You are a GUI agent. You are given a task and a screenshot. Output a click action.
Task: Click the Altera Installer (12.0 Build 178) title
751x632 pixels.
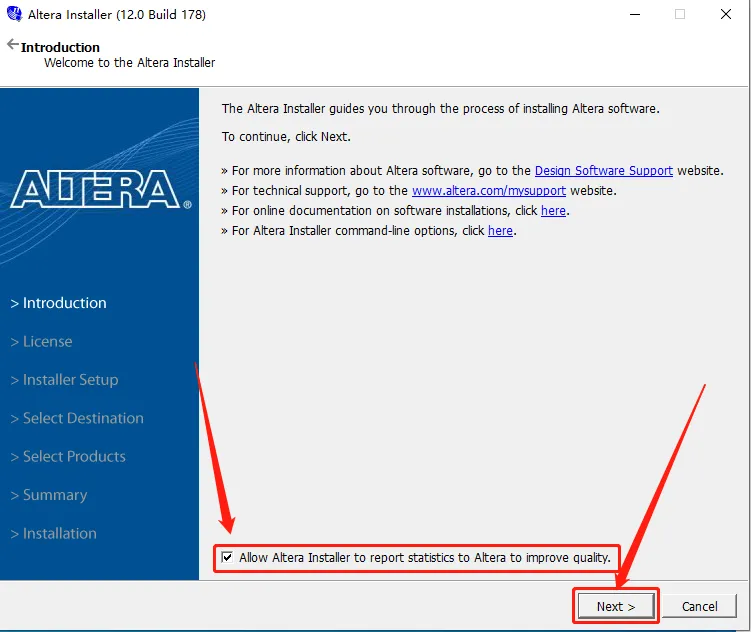pos(117,15)
